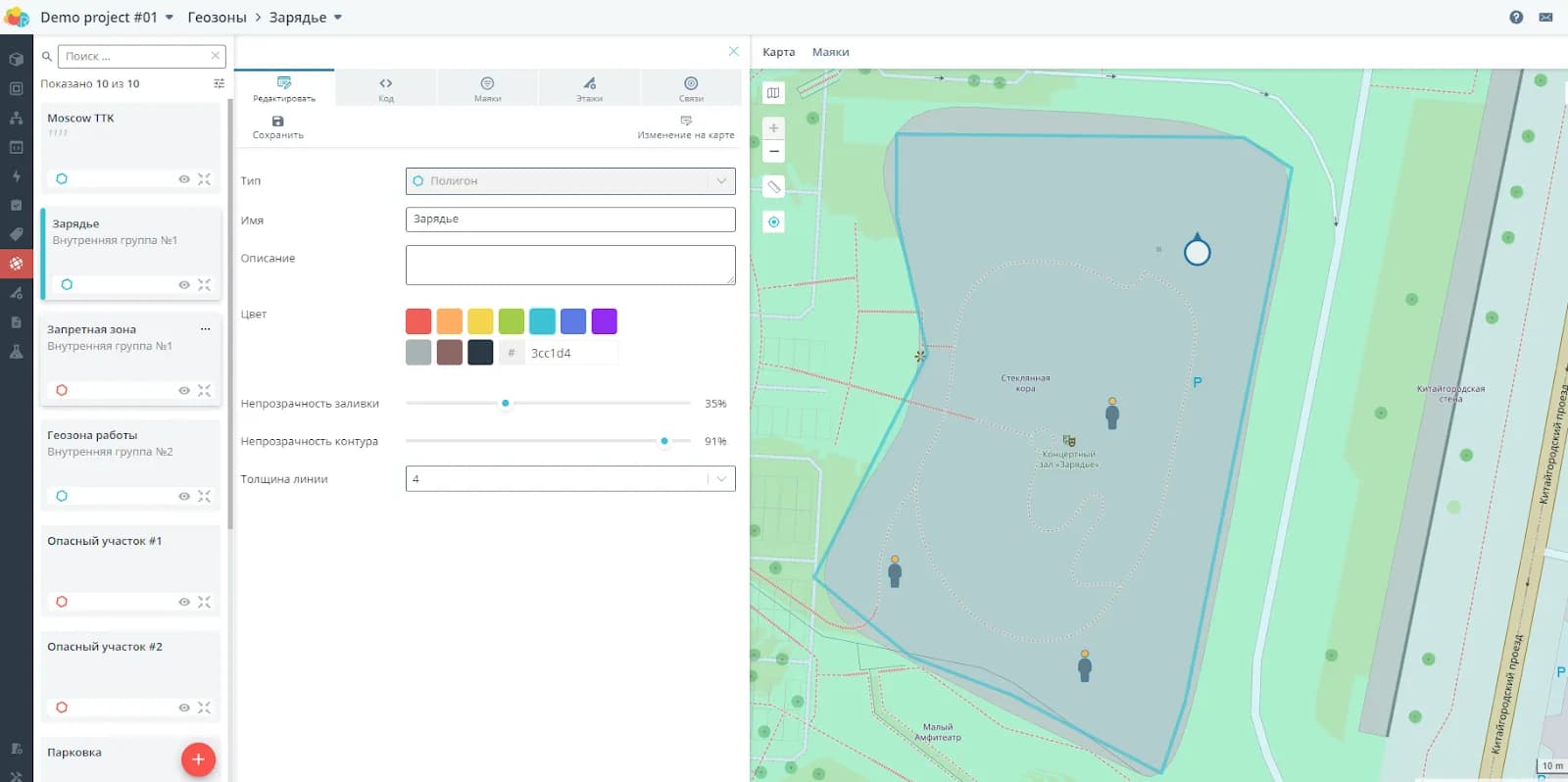Toggle visibility of Геозона работы
This screenshot has height=782, width=1568.
click(x=184, y=497)
